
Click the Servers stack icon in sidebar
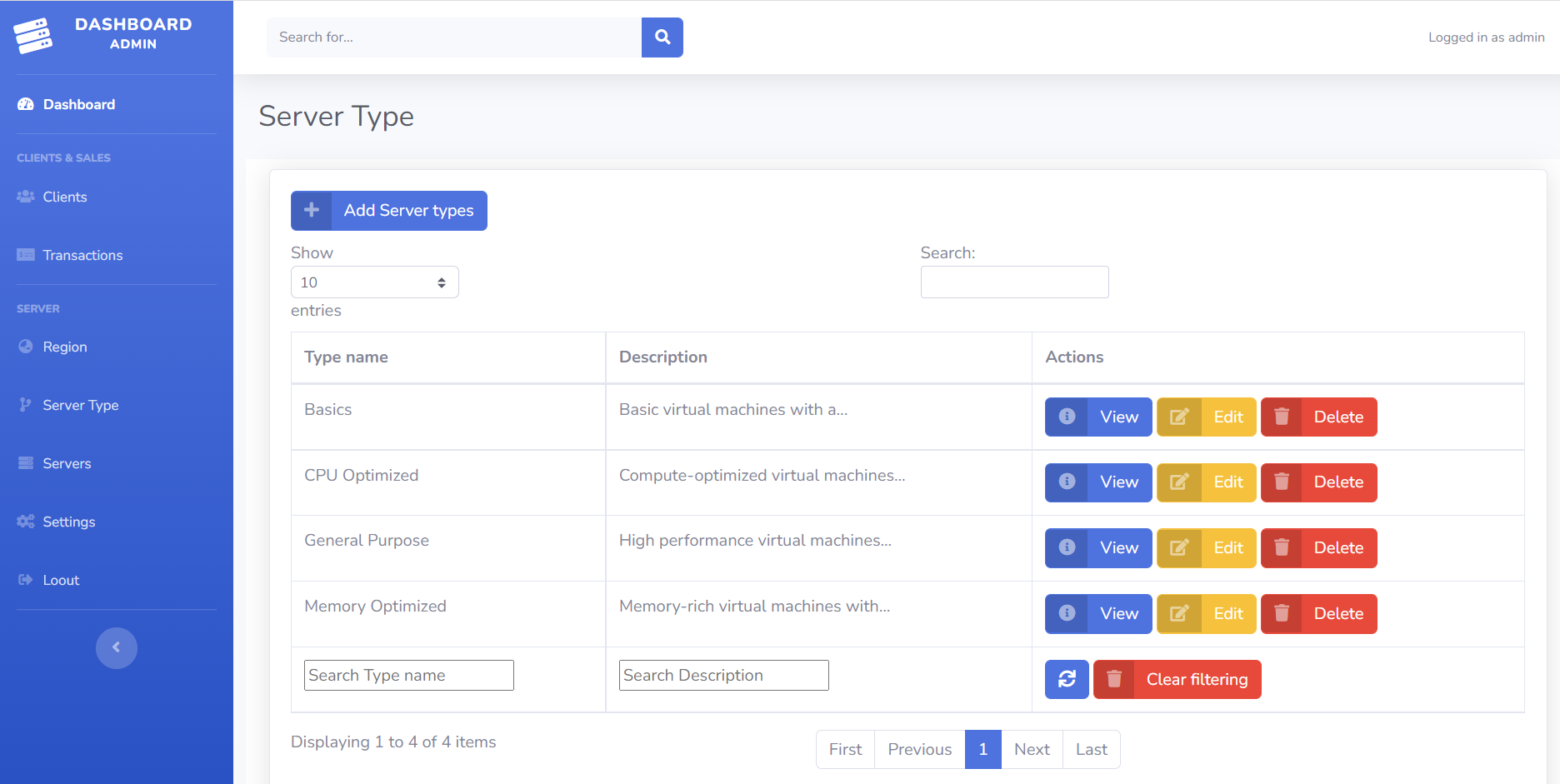tap(24, 462)
